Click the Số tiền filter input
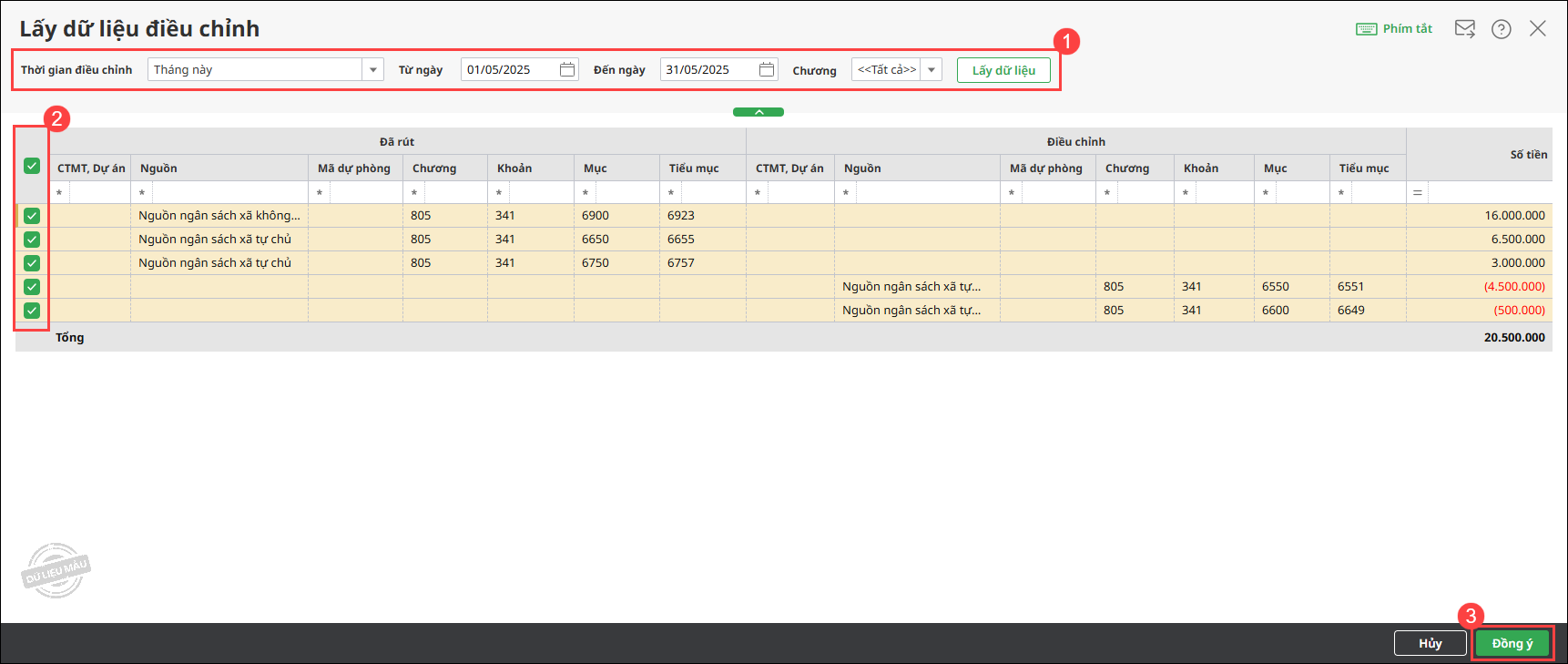Image resolution: width=1568 pixels, height=664 pixels. click(x=1490, y=193)
